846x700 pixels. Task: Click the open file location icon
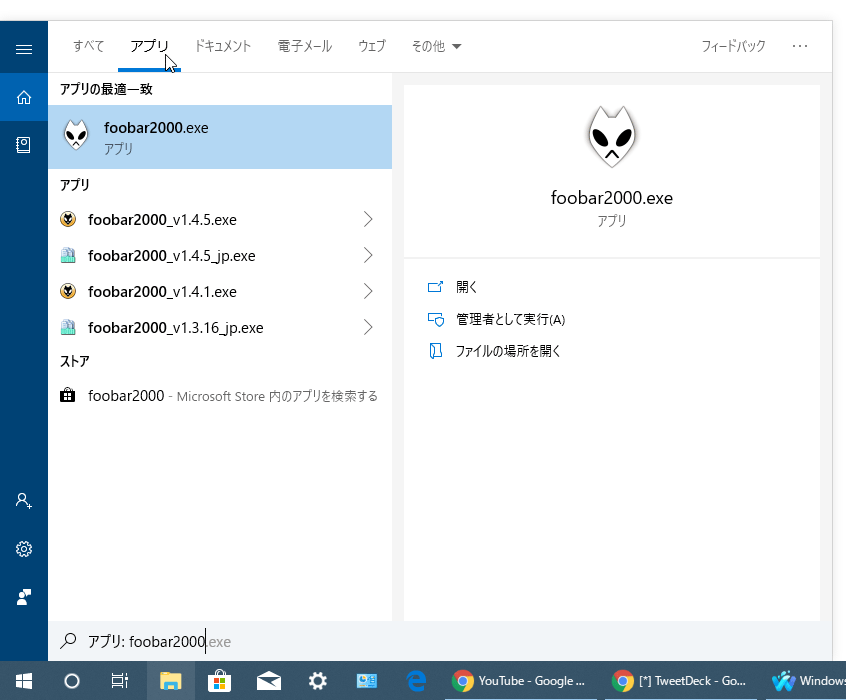pyautogui.click(x=435, y=351)
